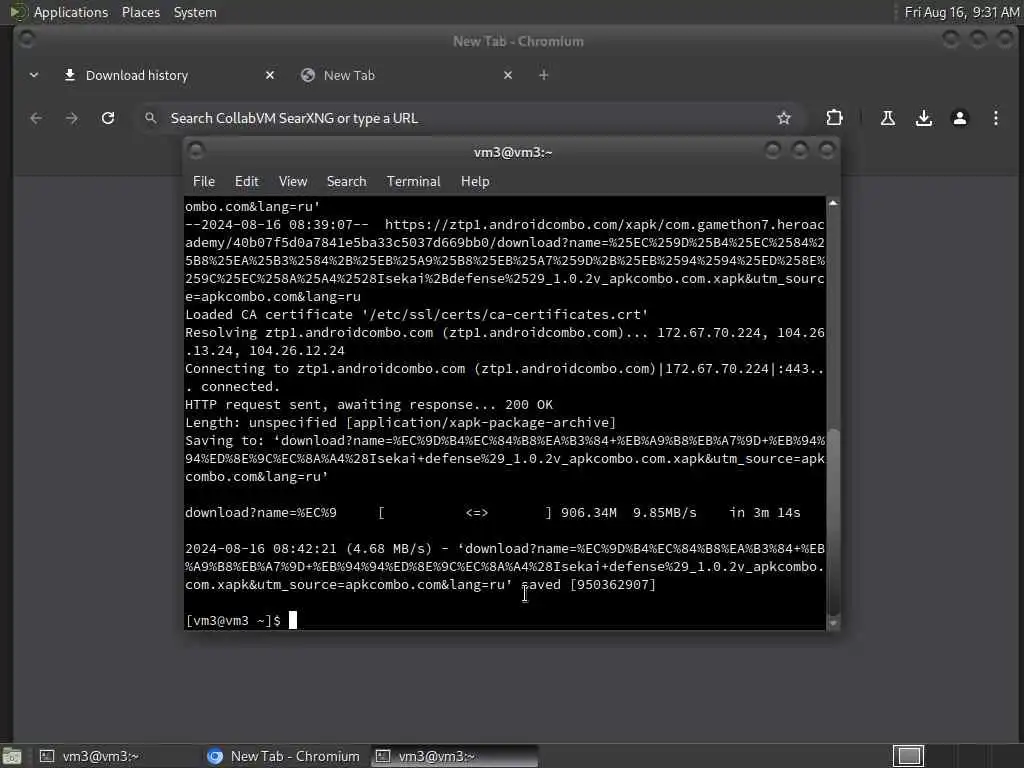This screenshot has height=768, width=1024.
Task: Open the Applications menu
Action: (x=71, y=12)
